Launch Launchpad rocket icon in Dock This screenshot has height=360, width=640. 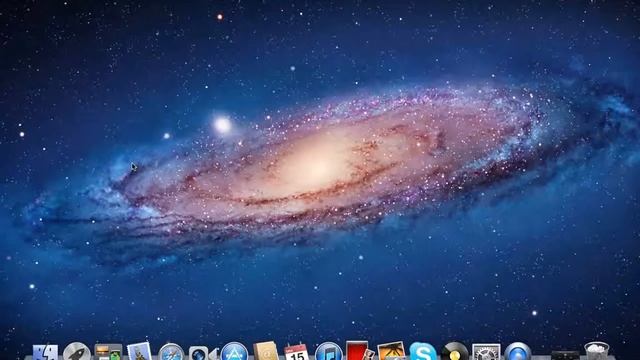pos(77,352)
